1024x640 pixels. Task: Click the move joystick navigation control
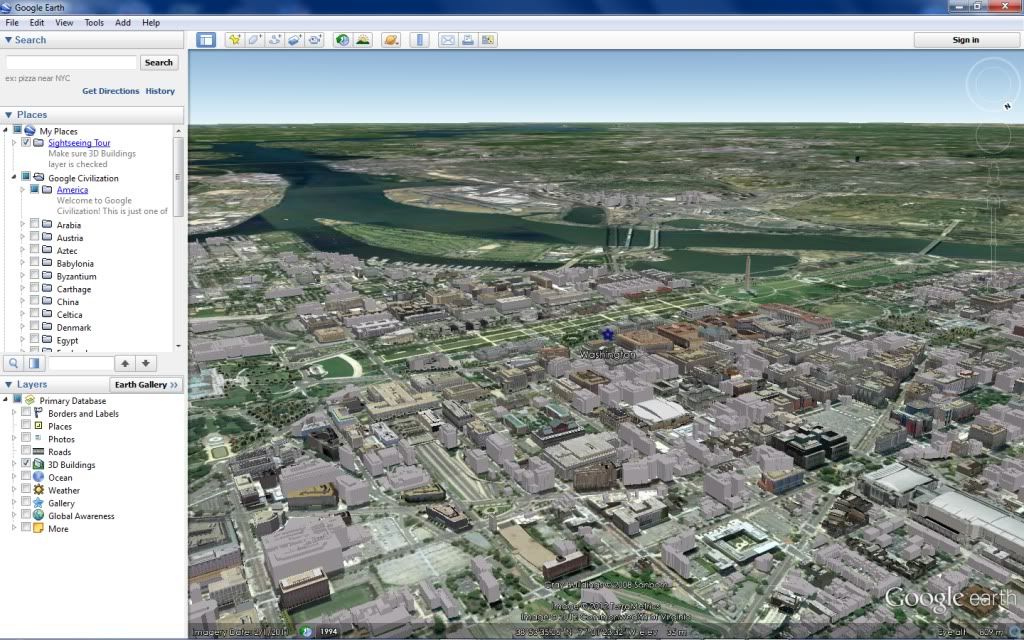(993, 136)
